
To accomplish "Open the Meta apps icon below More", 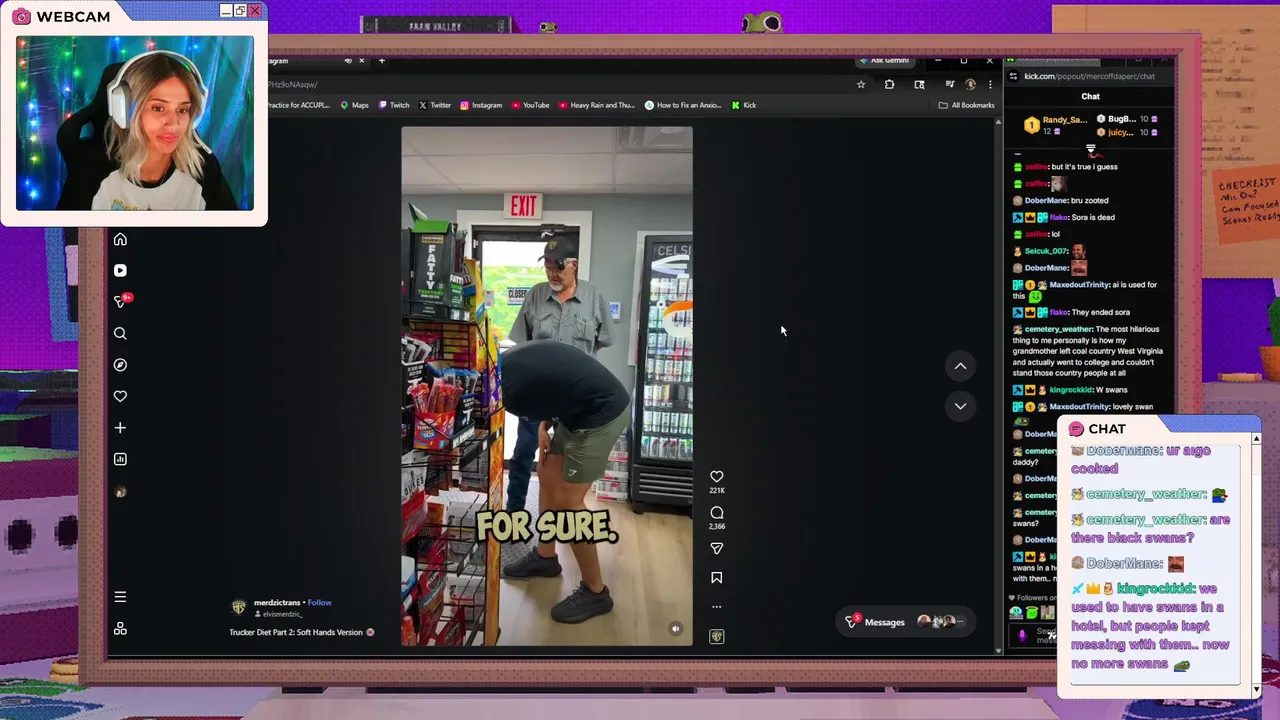I will (120, 628).
